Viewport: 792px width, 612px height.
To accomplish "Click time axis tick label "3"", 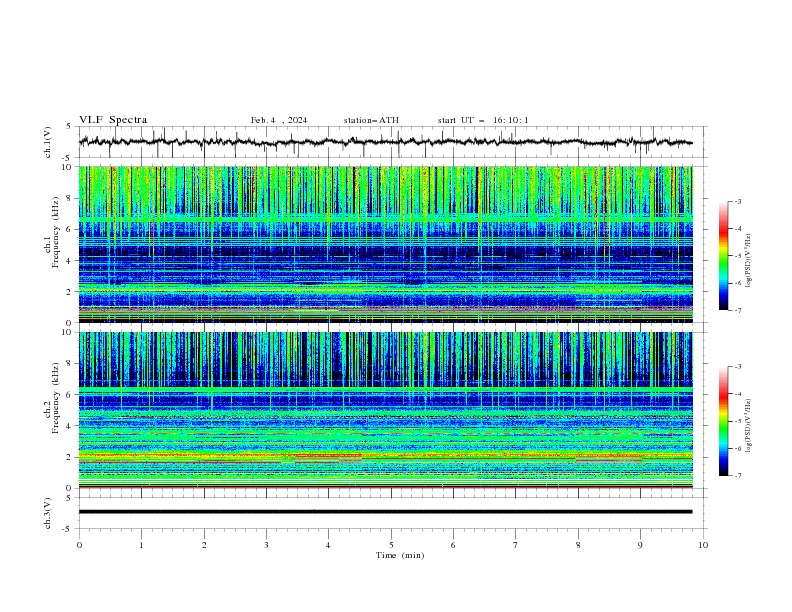I will 266,545.
